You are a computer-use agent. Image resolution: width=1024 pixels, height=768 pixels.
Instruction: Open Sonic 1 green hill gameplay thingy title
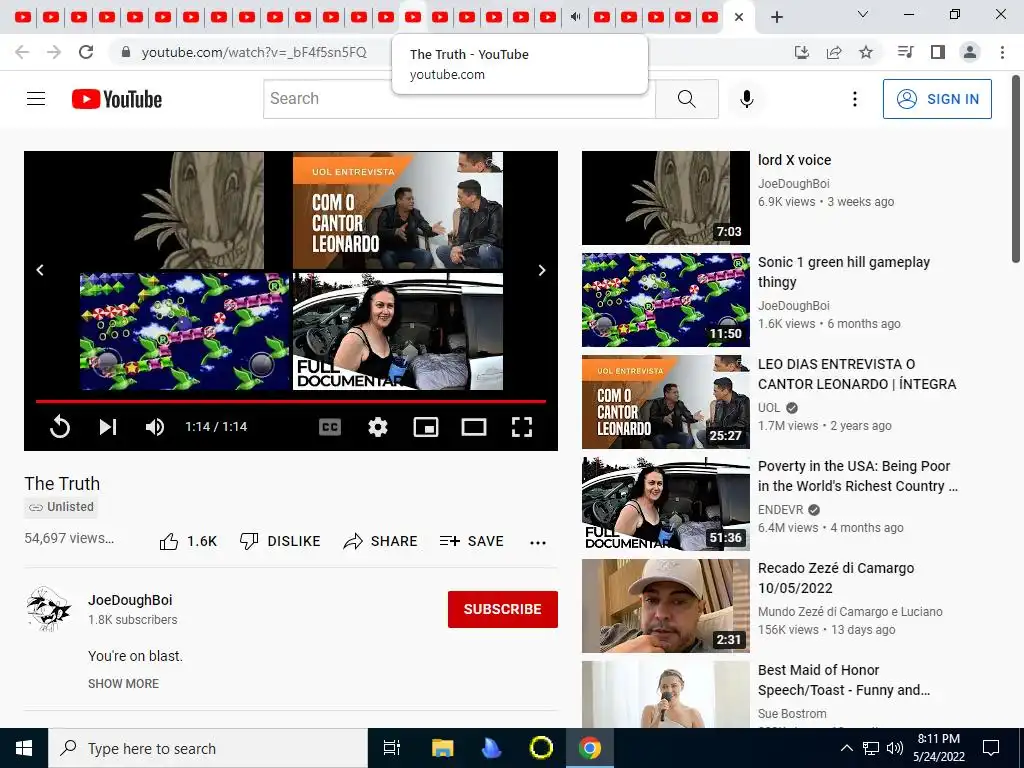pos(843,272)
